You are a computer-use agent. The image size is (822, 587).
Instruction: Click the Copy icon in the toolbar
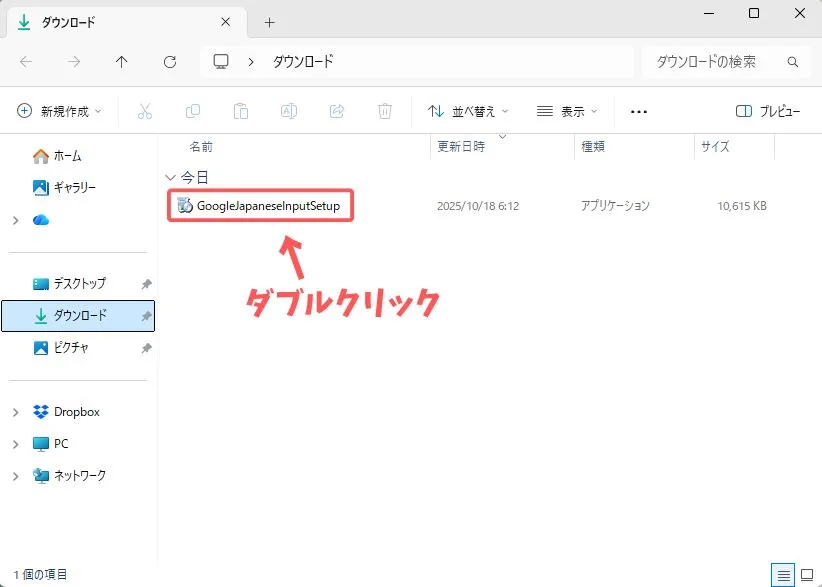(192, 111)
